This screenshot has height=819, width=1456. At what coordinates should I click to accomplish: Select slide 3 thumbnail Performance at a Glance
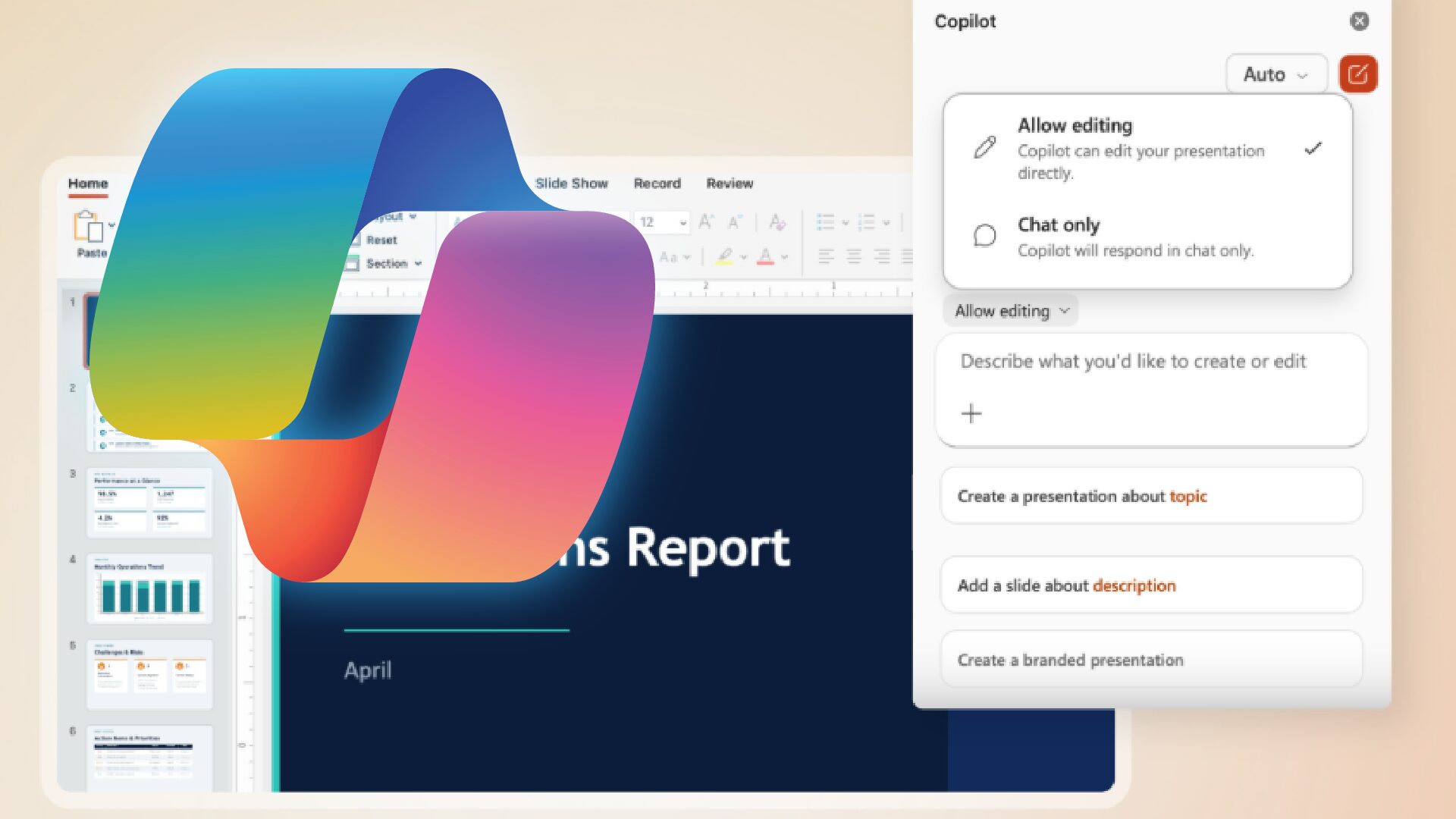click(x=149, y=503)
